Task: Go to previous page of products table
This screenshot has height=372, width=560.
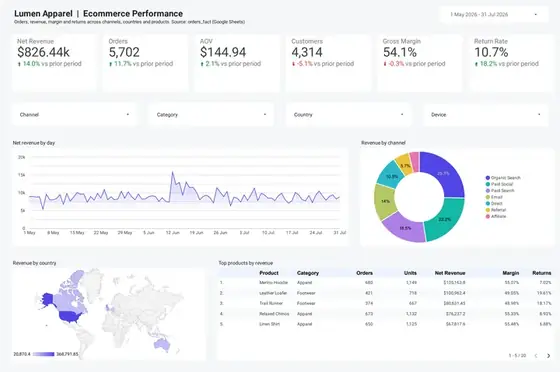Action: pos(536,356)
